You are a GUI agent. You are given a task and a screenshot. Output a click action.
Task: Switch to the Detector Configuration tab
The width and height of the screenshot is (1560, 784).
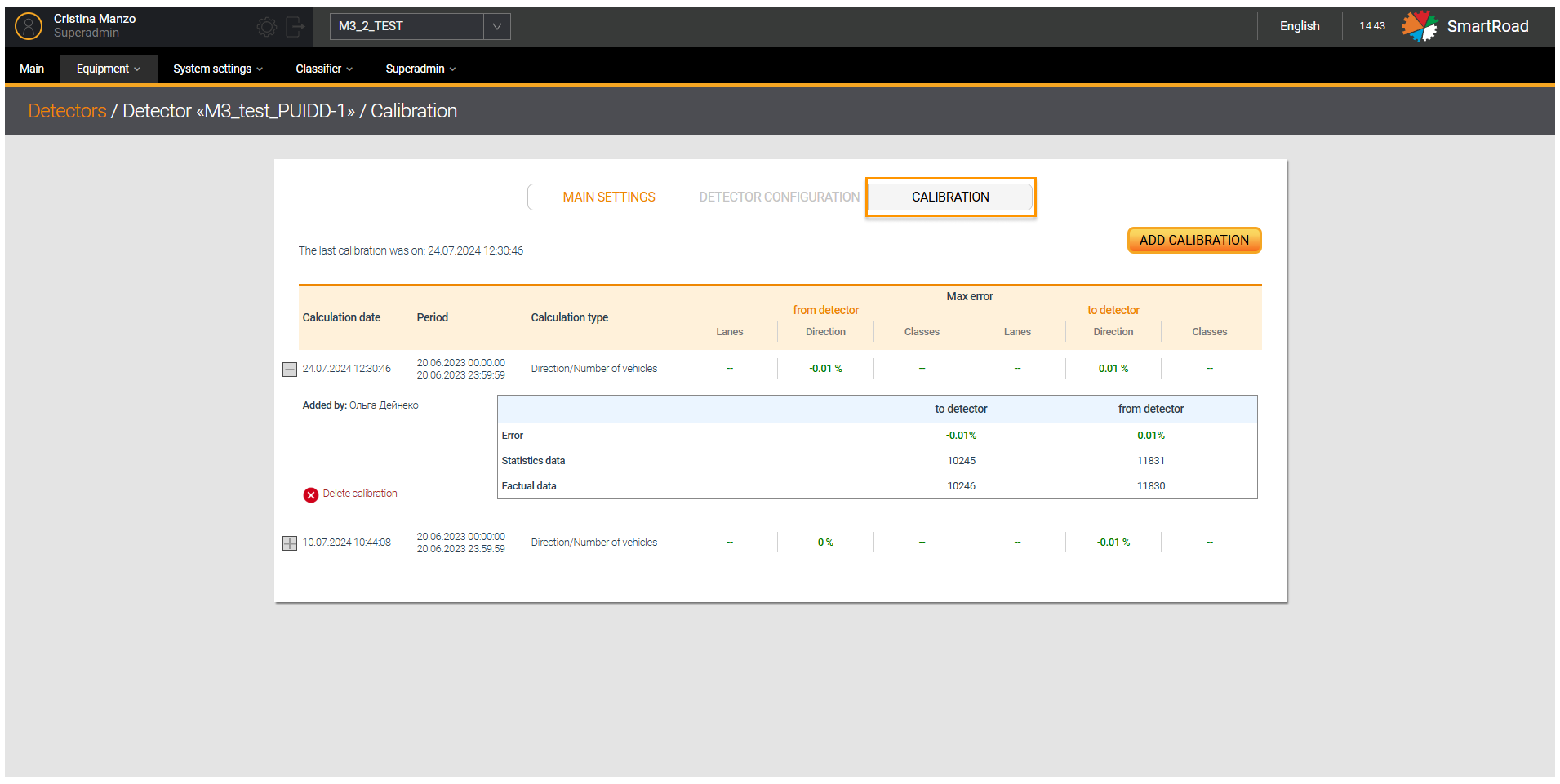(779, 197)
